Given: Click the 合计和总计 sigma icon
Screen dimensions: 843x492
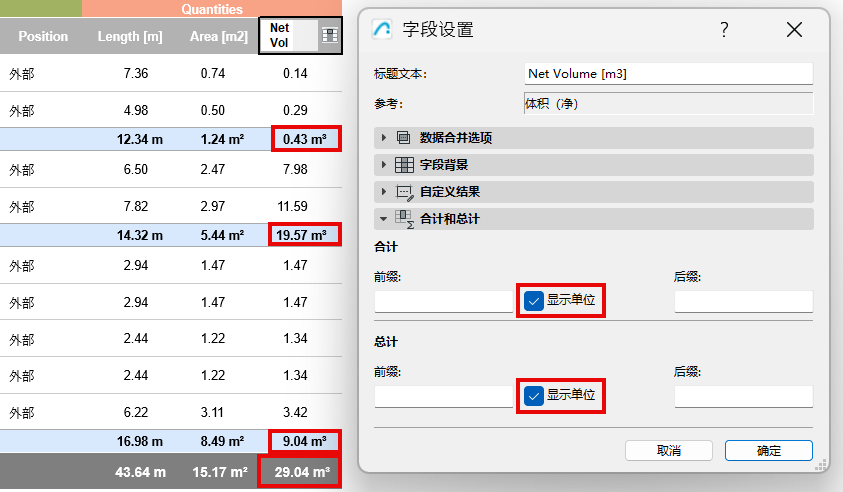Looking at the screenshot, I should [404, 218].
